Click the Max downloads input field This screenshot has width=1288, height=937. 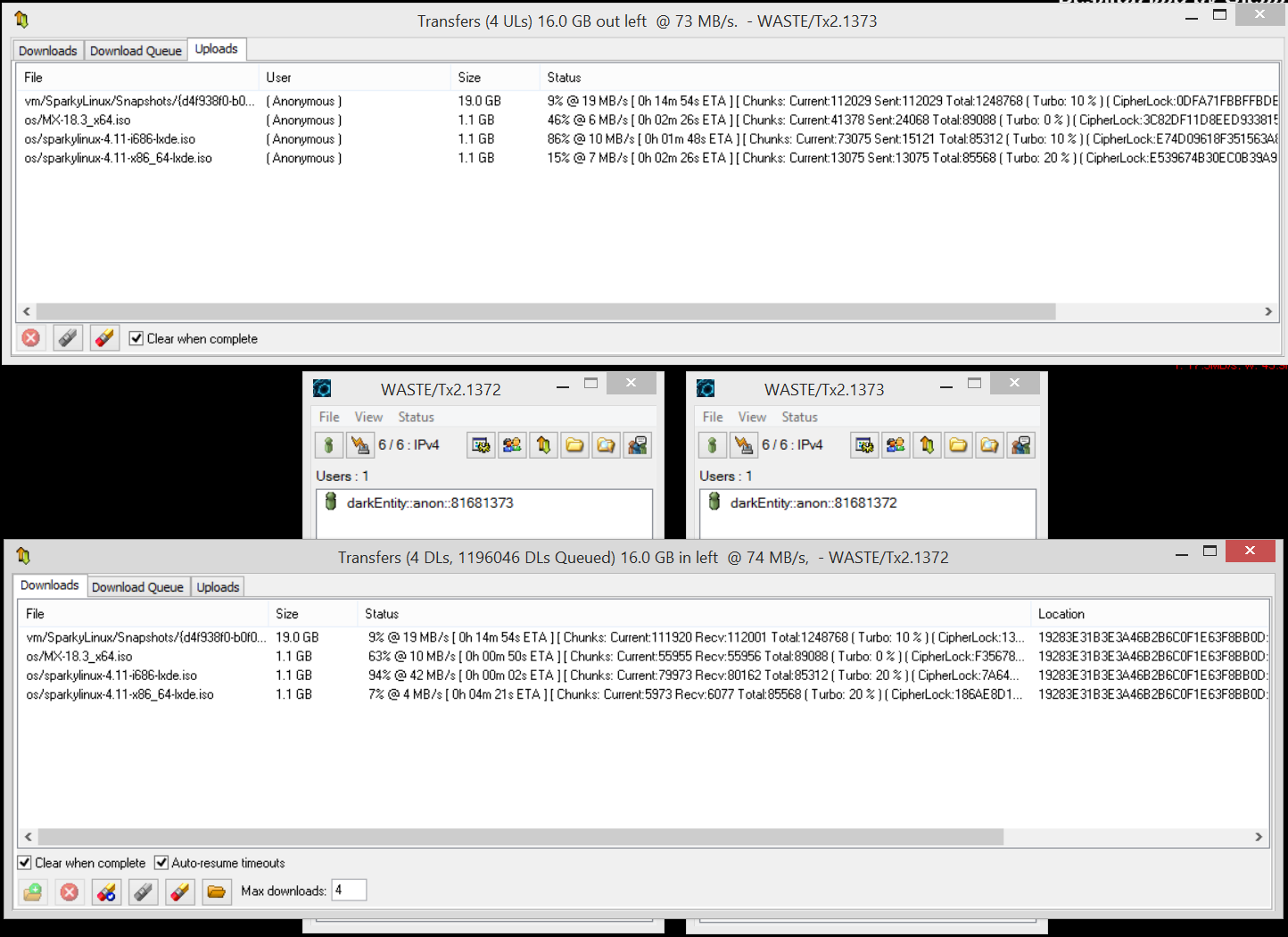point(350,890)
